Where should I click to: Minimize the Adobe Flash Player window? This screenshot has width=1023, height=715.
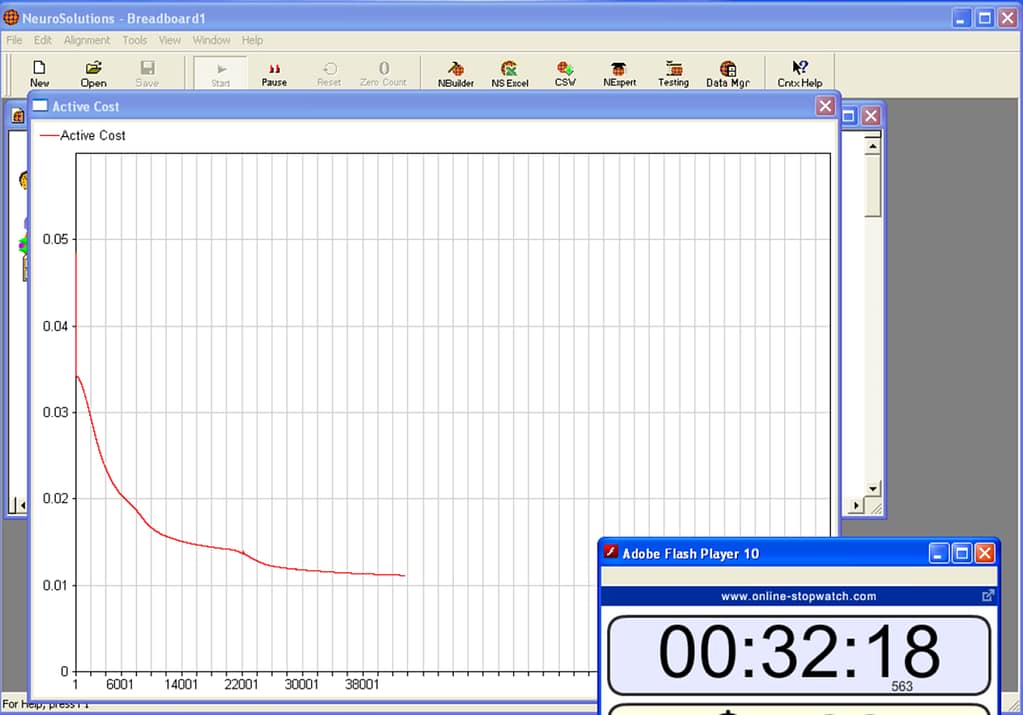tap(938, 554)
